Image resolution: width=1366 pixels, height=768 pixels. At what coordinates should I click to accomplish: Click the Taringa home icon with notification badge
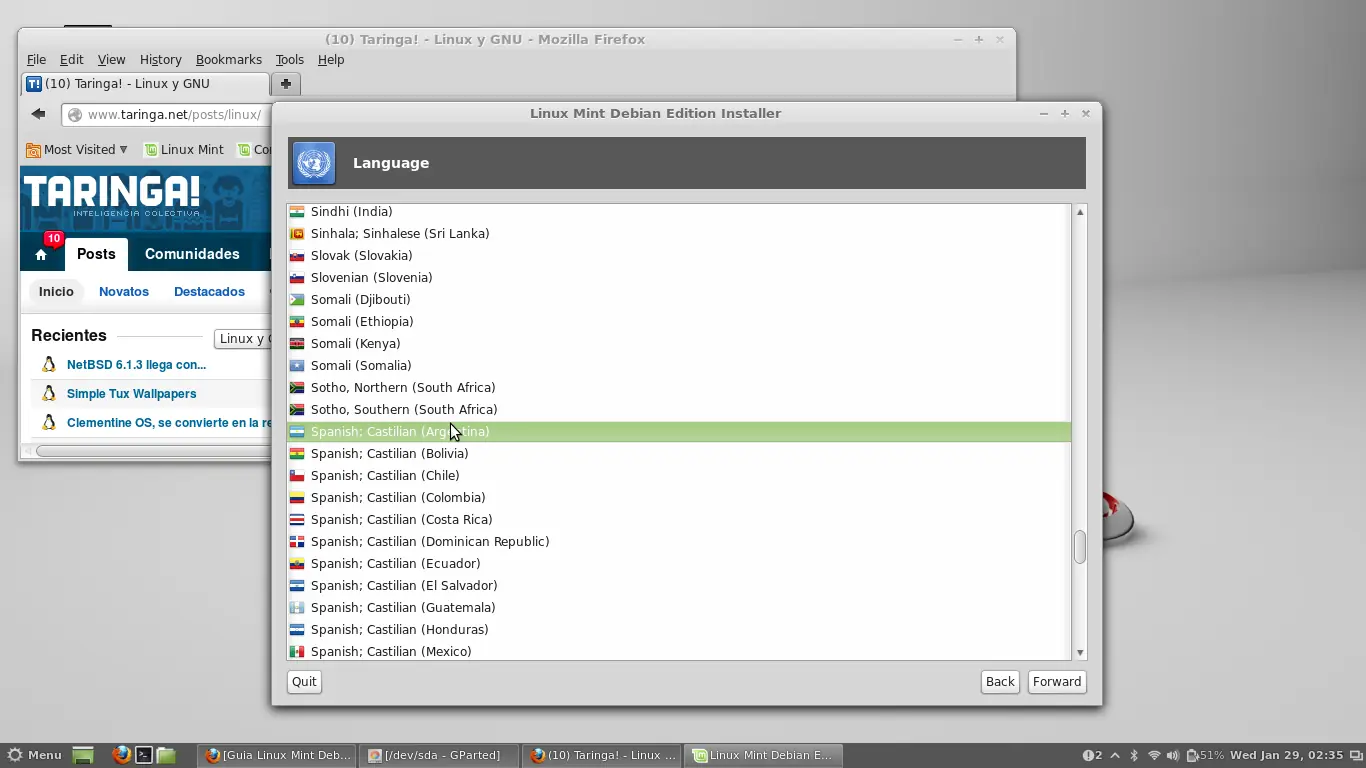[41, 254]
